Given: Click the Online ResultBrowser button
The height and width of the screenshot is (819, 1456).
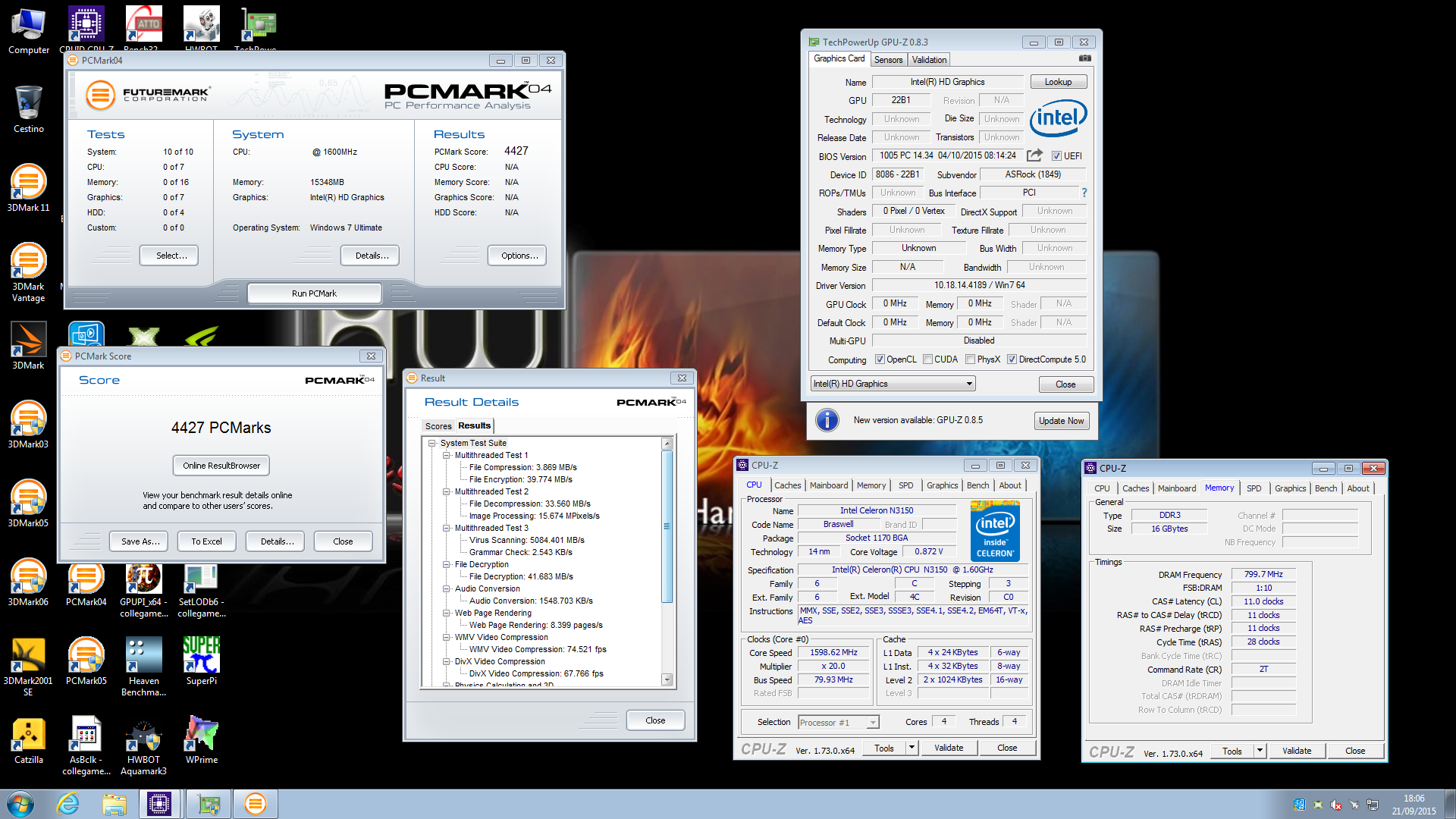Looking at the screenshot, I should [221, 466].
